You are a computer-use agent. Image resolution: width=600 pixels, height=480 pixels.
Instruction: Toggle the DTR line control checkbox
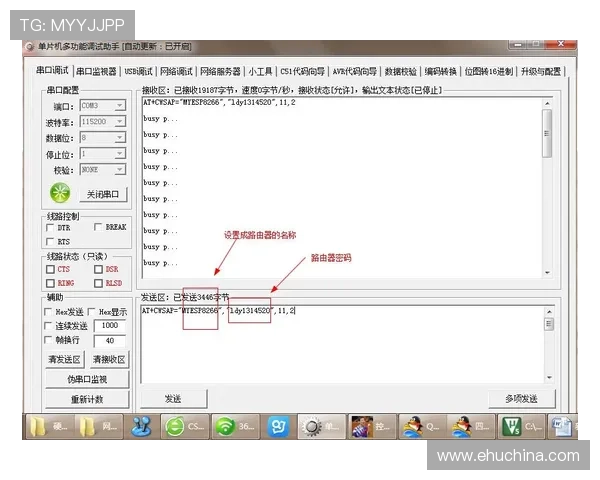[50, 228]
